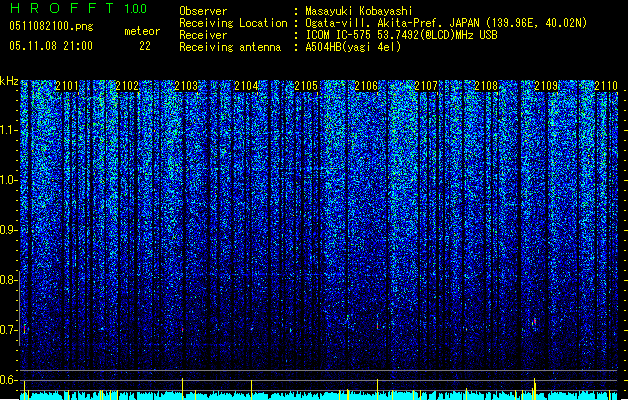This screenshot has height=400, width=629.
Task: Click the kHz axis unit label
Action: pyautogui.click(x=9, y=81)
